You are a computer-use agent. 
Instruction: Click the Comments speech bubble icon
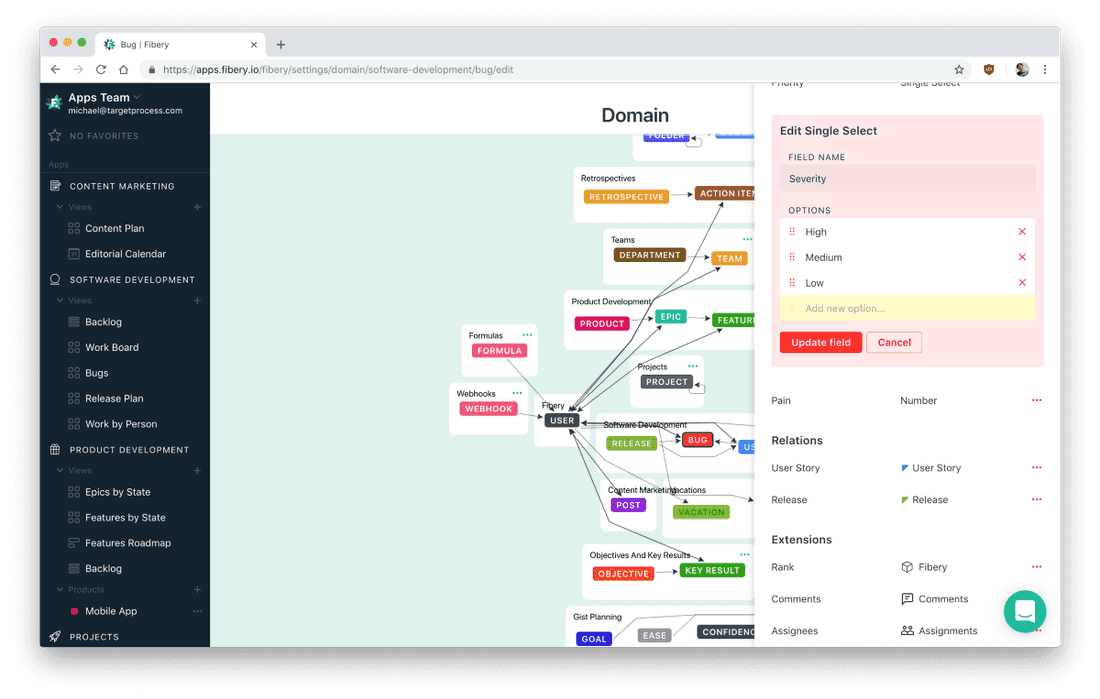pyautogui.click(x=905, y=598)
